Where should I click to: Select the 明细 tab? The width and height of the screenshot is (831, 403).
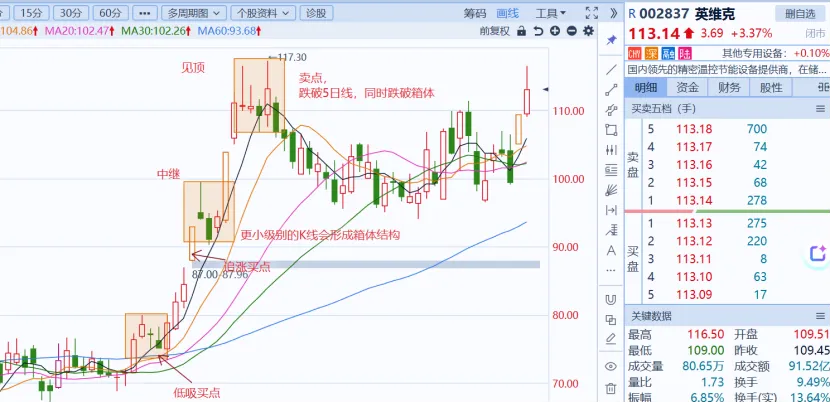click(646, 87)
